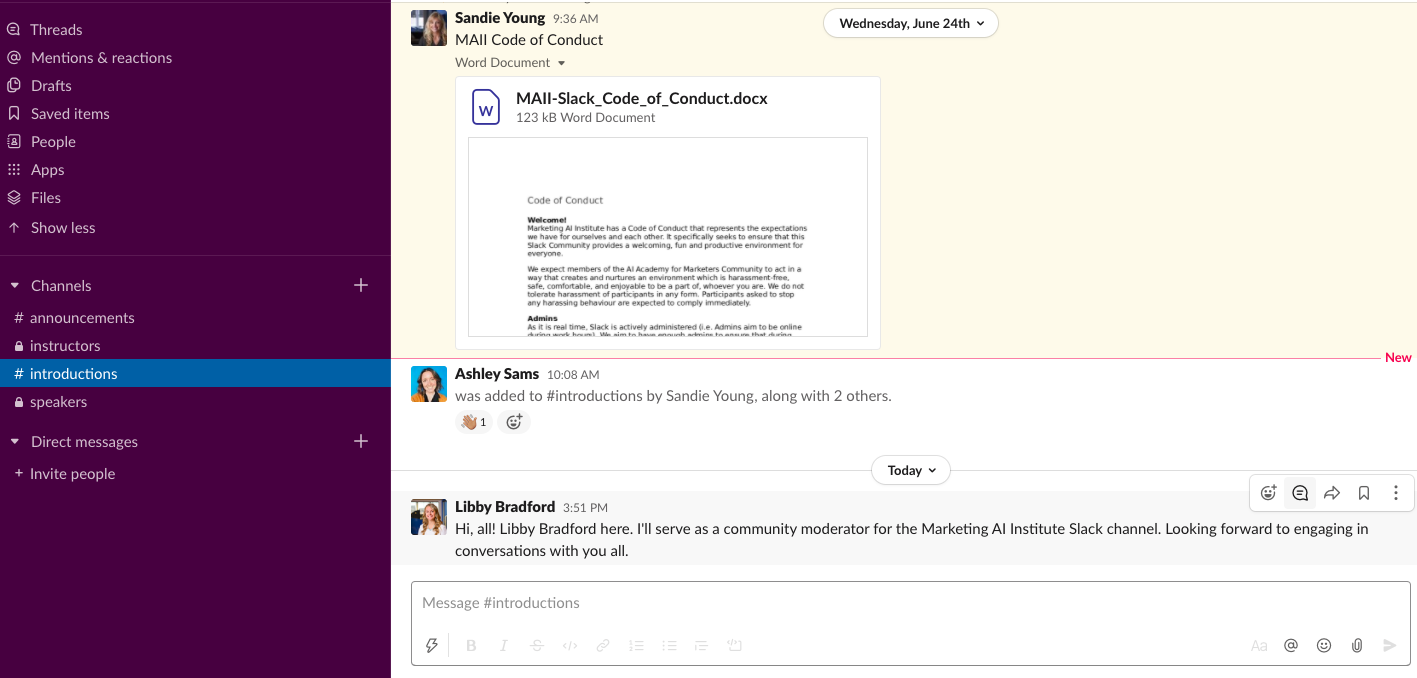The height and width of the screenshot is (678, 1417).
Task: Open the #announcements channel
Action: [82, 318]
